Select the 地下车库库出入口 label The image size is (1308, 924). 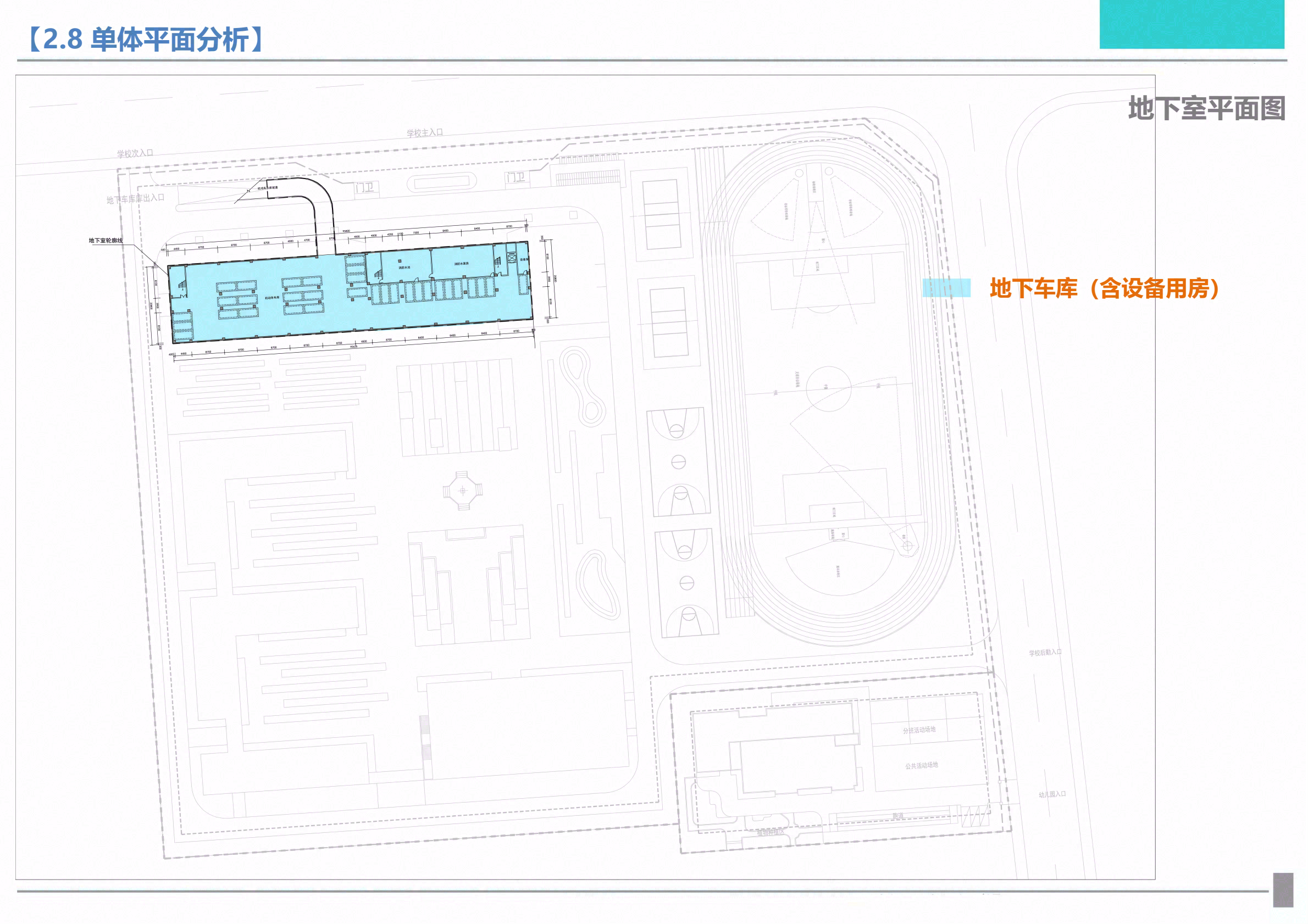pyautogui.click(x=135, y=199)
